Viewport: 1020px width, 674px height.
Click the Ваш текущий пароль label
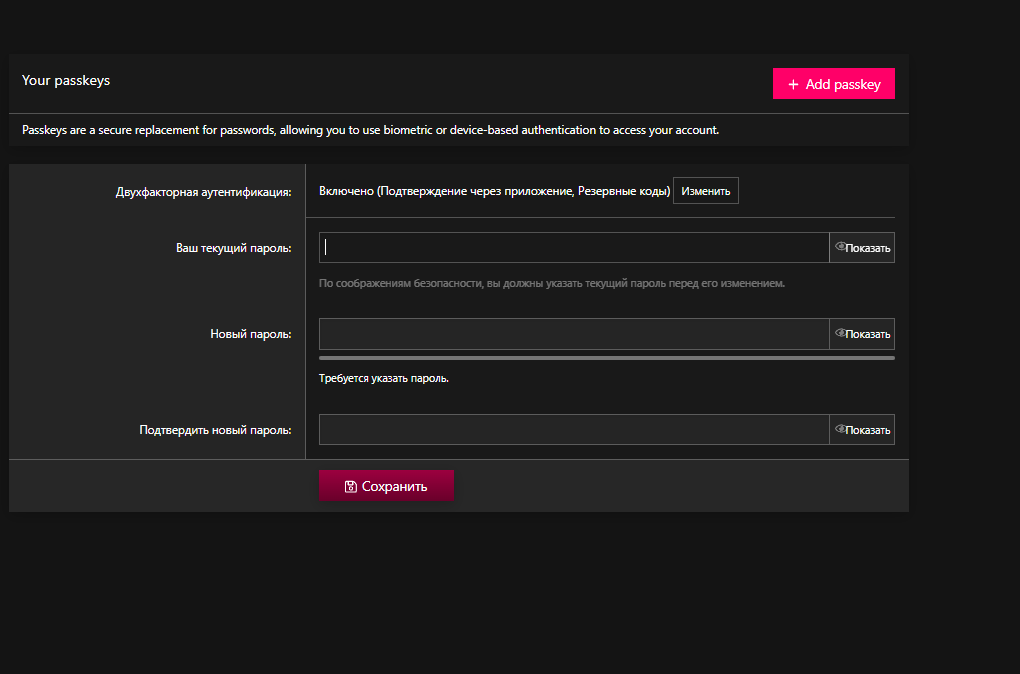[234, 249]
